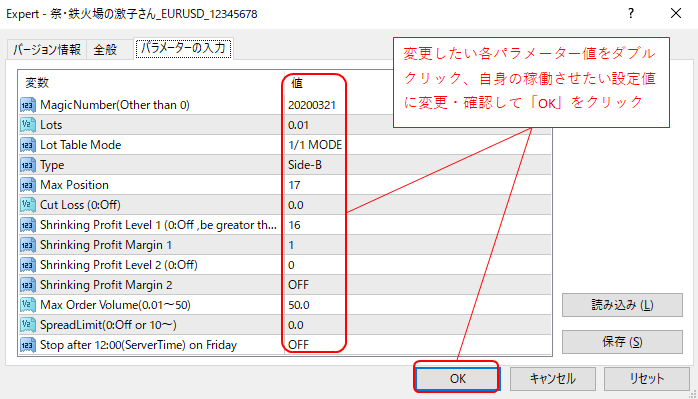698x399 pixels.
Task: Click the SpreadLimit row icon
Action: 28,325
